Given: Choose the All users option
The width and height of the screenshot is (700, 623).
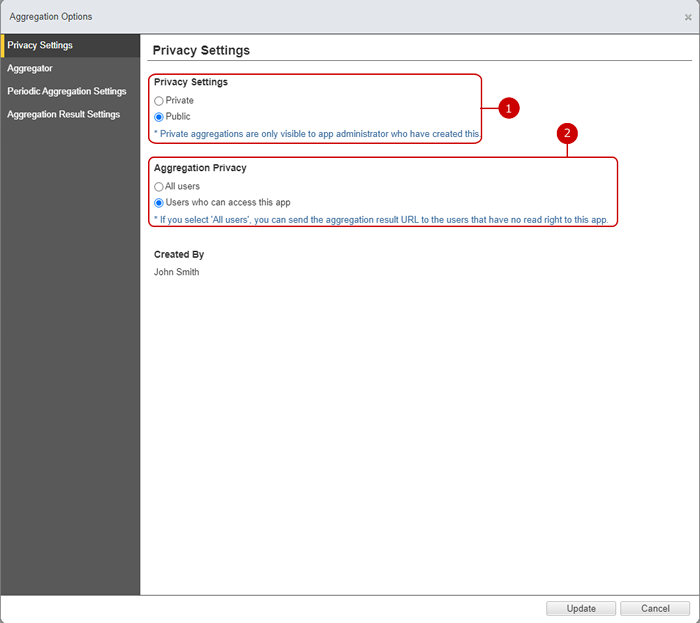Looking at the screenshot, I should point(158,187).
